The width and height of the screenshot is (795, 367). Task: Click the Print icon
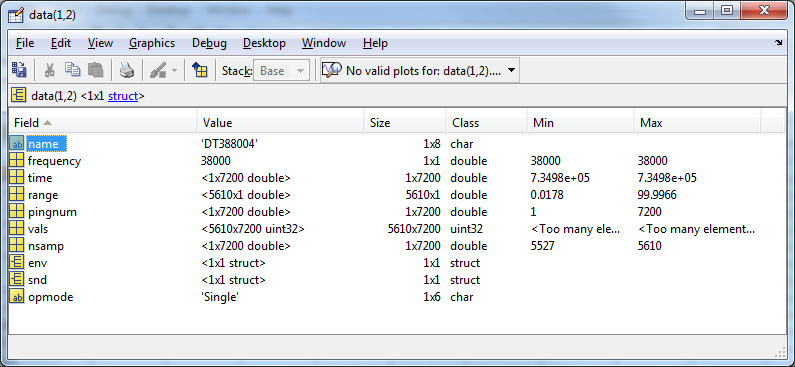127,70
